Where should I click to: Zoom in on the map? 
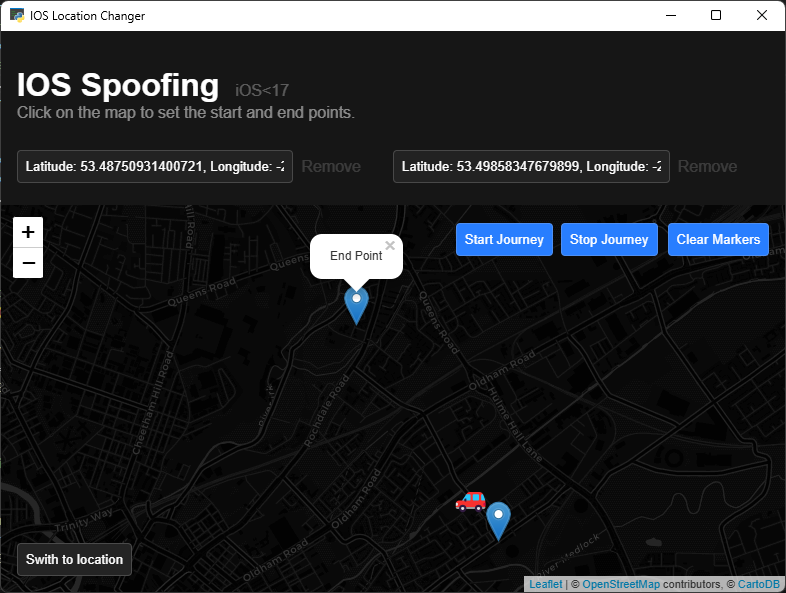(28, 232)
